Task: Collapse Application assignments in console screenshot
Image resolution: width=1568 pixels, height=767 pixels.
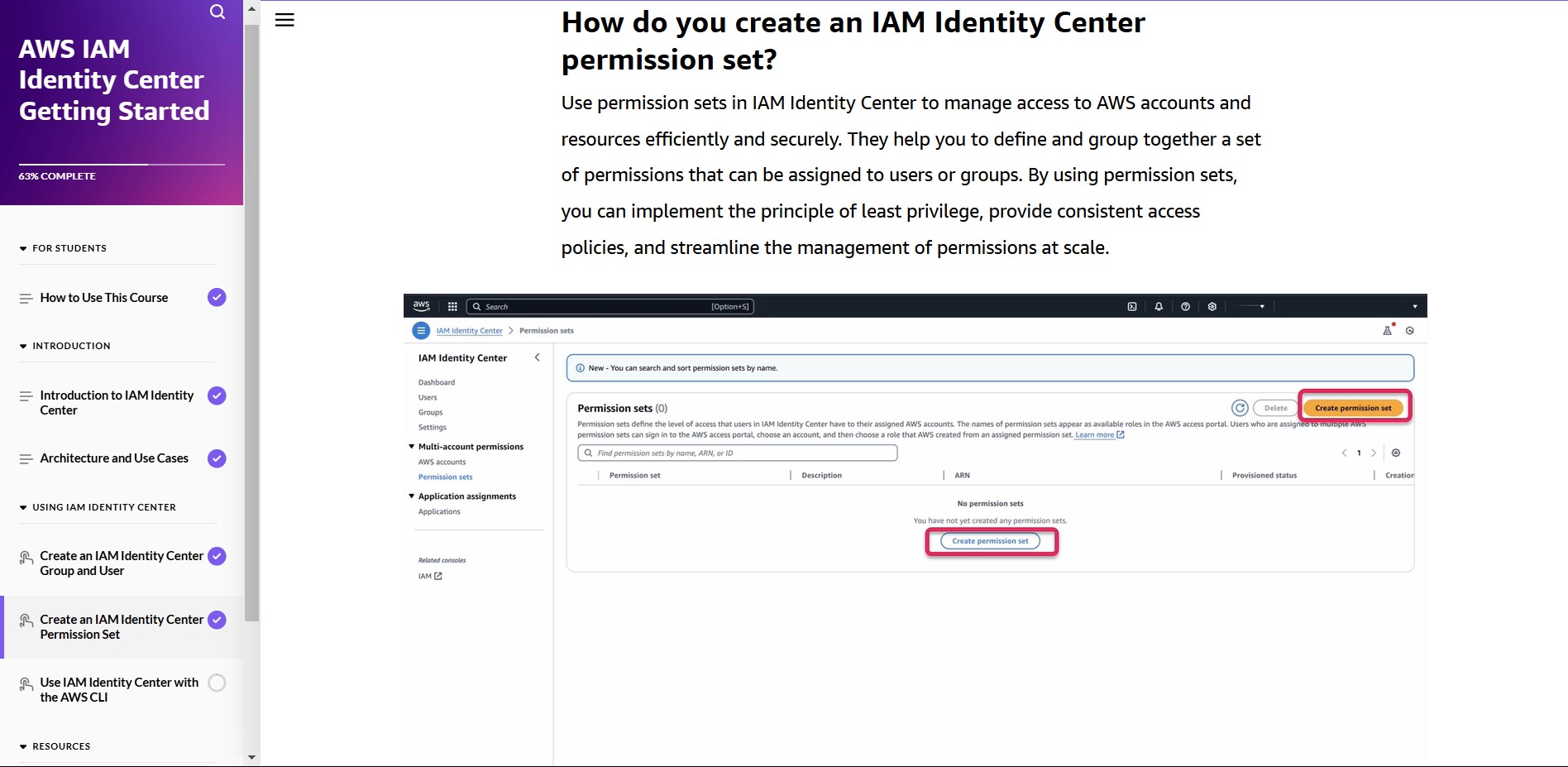Action: tap(412, 496)
